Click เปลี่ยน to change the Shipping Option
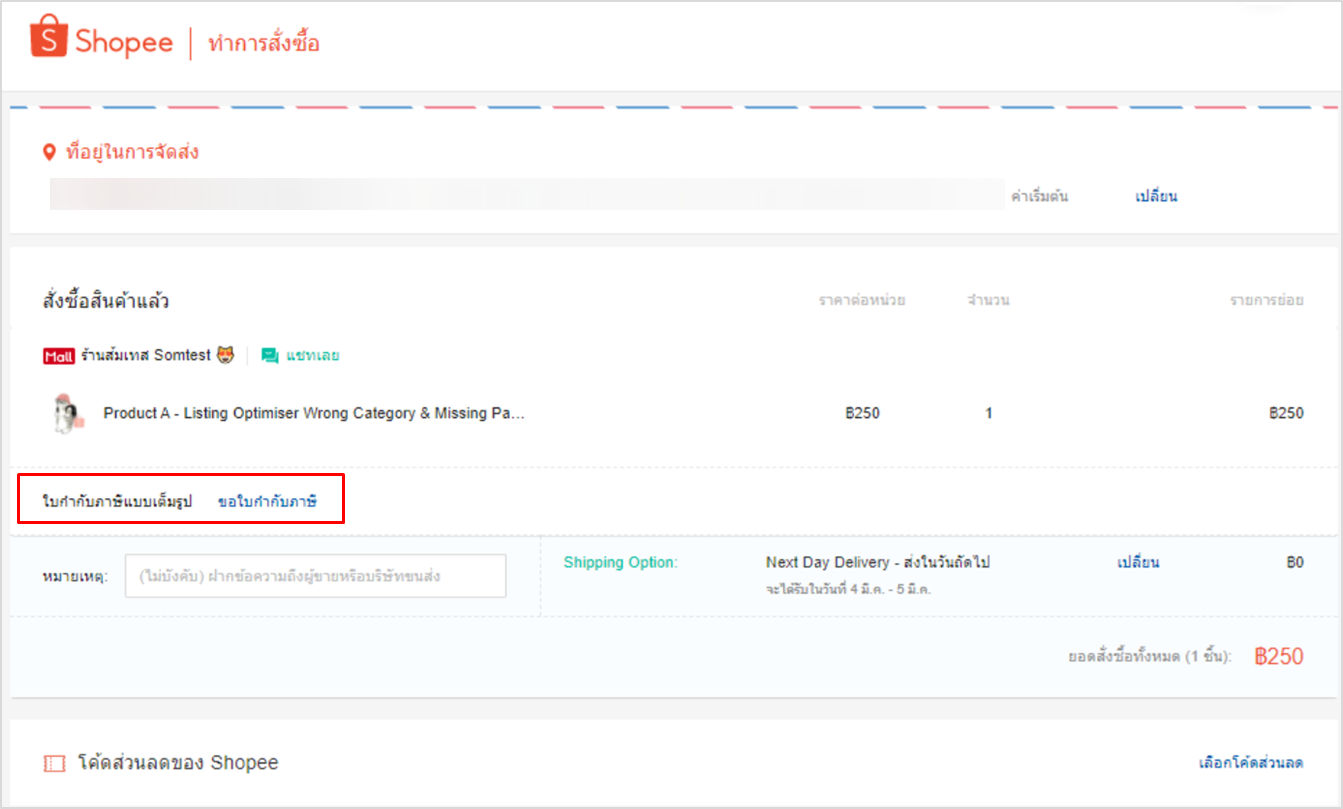Image resolution: width=1343 pixels, height=809 pixels. coord(1138,562)
